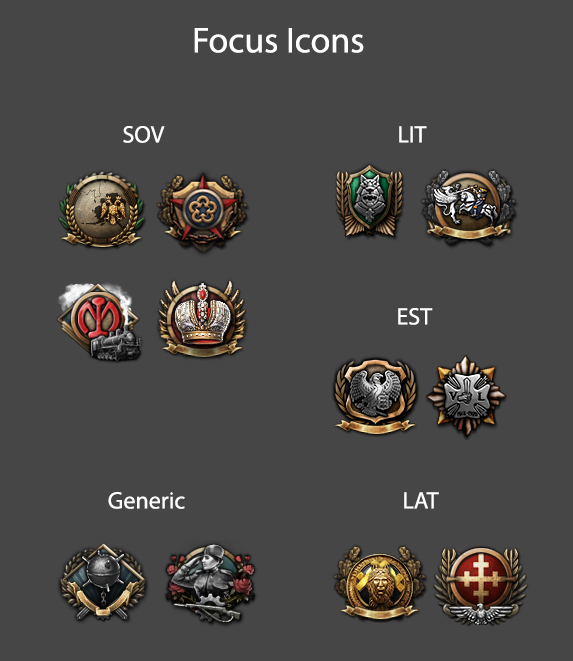Image resolution: width=573 pixels, height=661 pixels.
Task: Select the silver eagle beneath the red cross icon
Action: (480, 613)
